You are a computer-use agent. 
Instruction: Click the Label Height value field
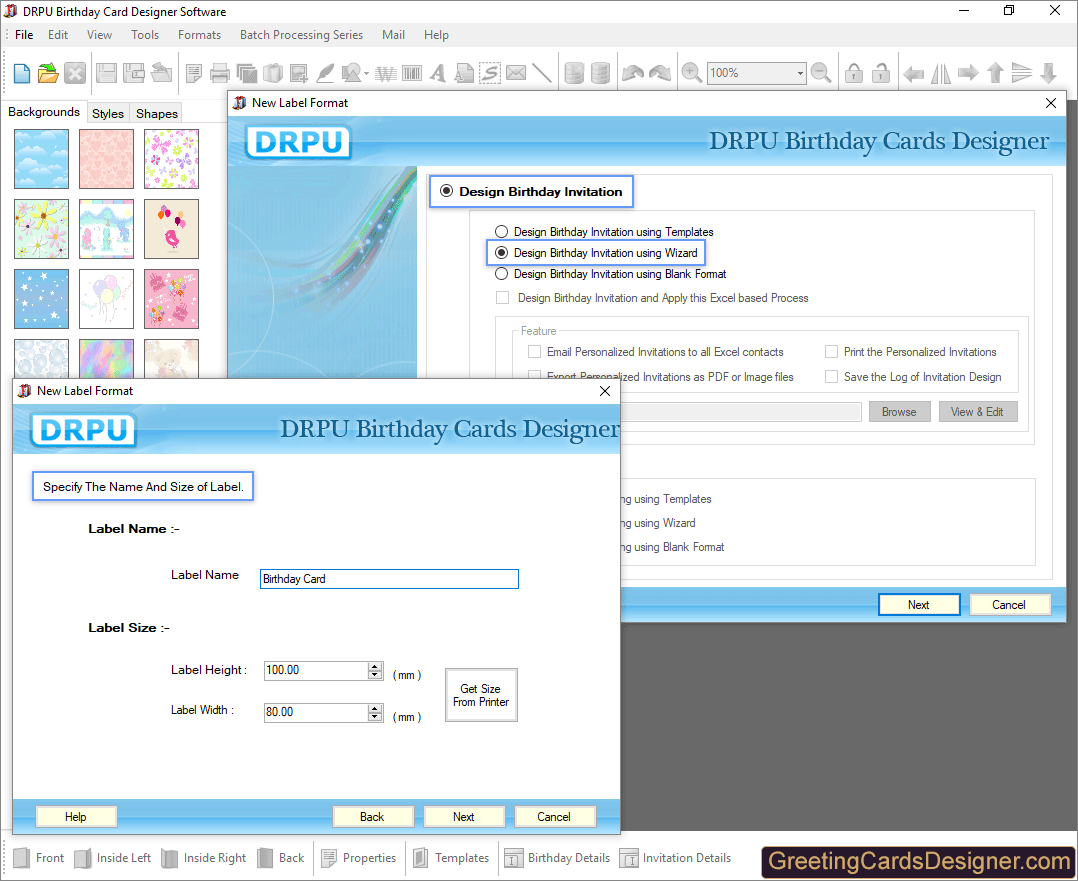[317, 671]
